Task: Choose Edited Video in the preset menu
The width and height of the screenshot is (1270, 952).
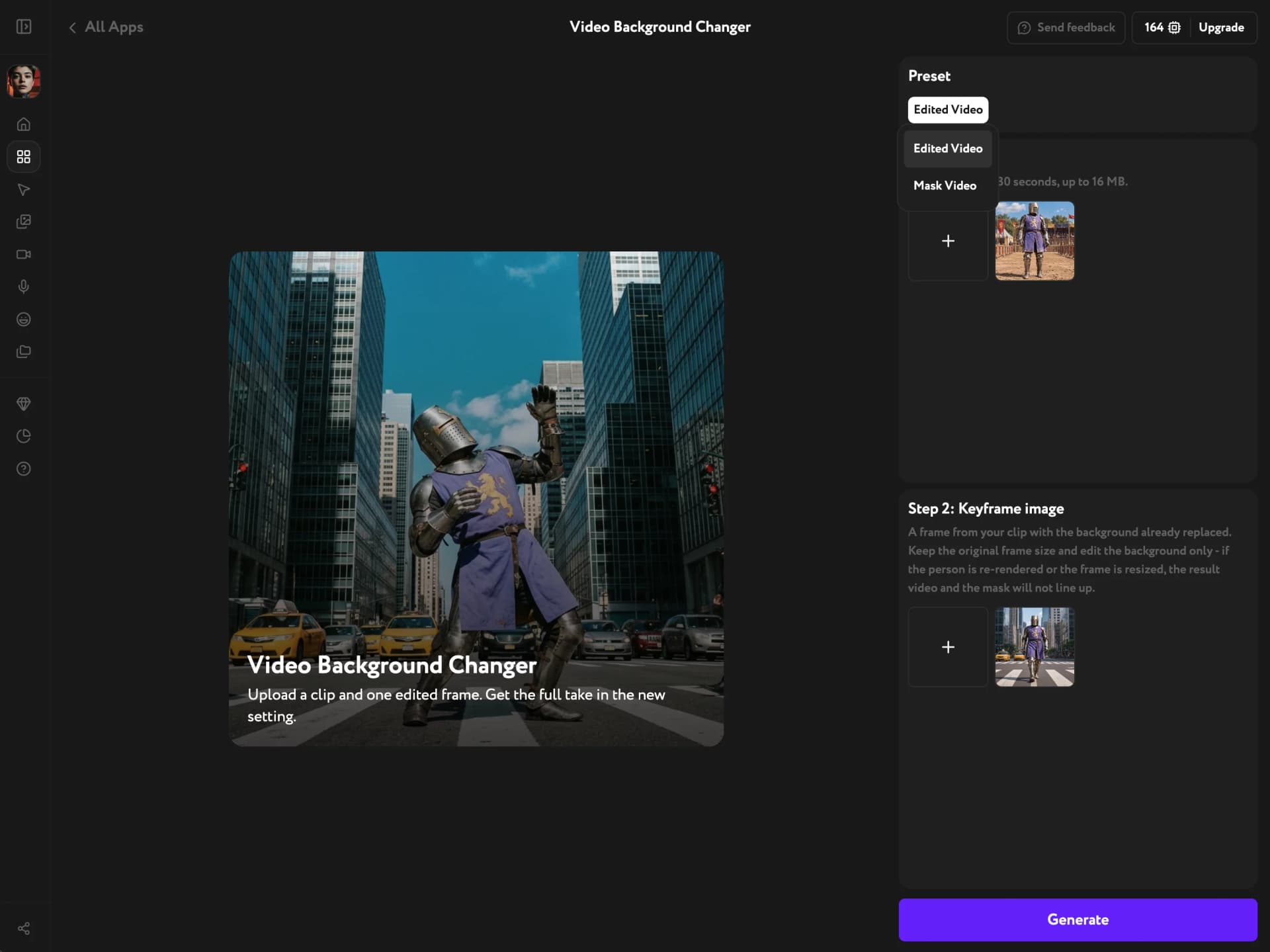Action: pyautogui.click(x=948, y=148)
